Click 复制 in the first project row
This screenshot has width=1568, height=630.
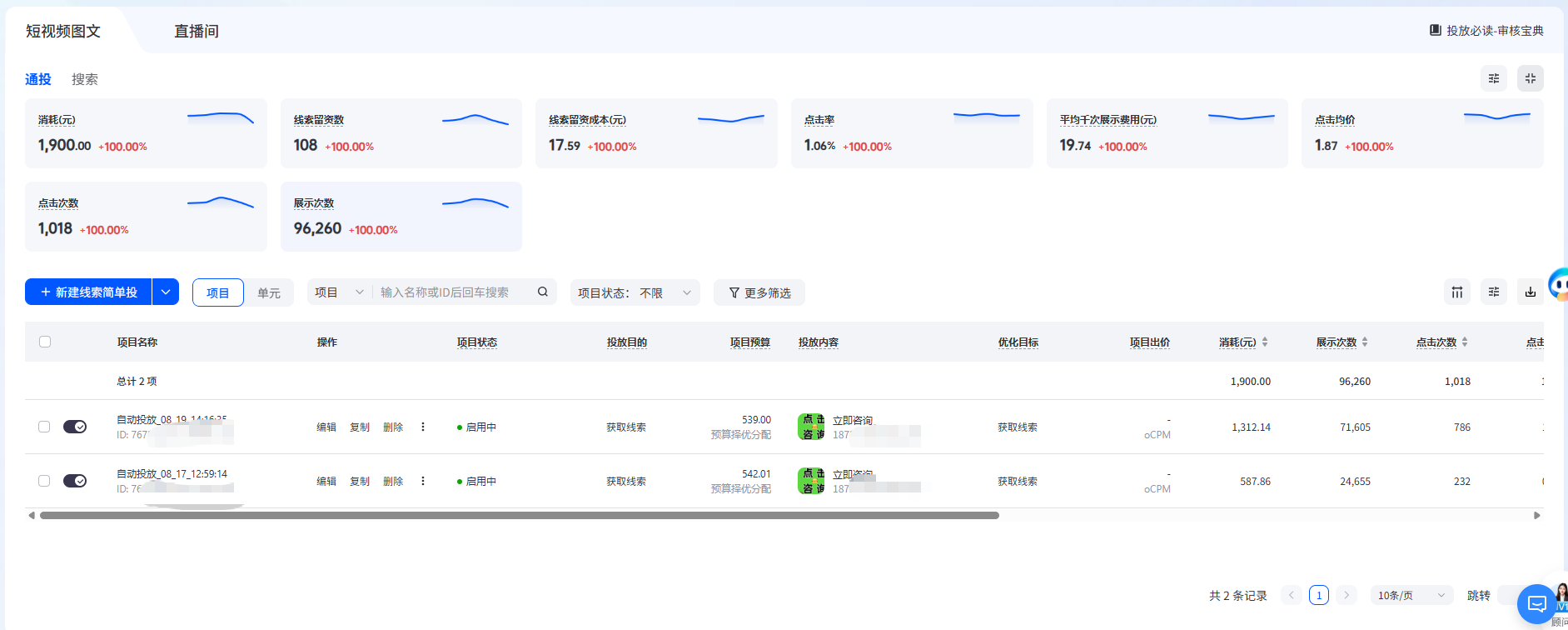coord(360,427)
